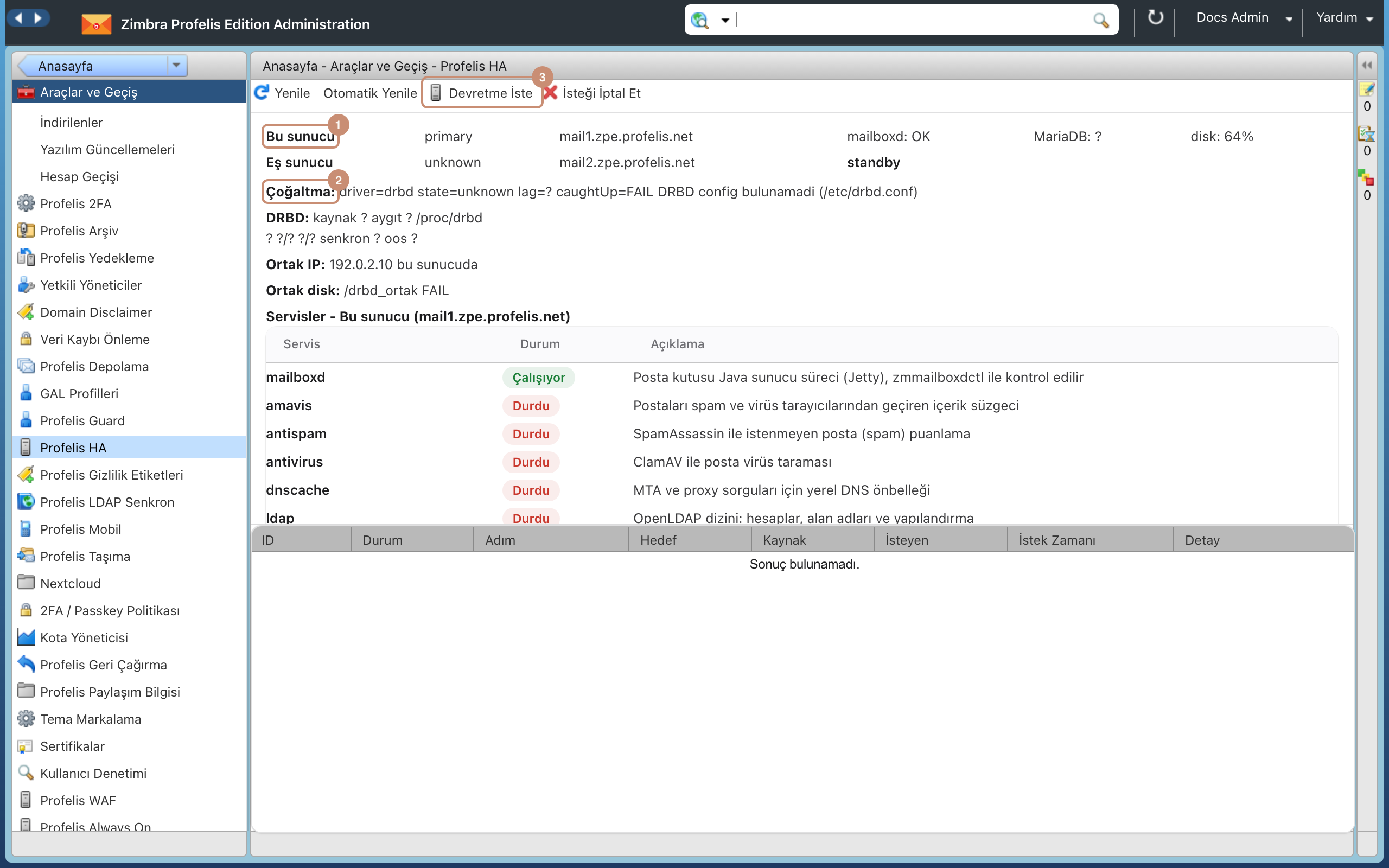
Task: Expand the Anasayfa dropdown arrow
Action: point(176,65)
